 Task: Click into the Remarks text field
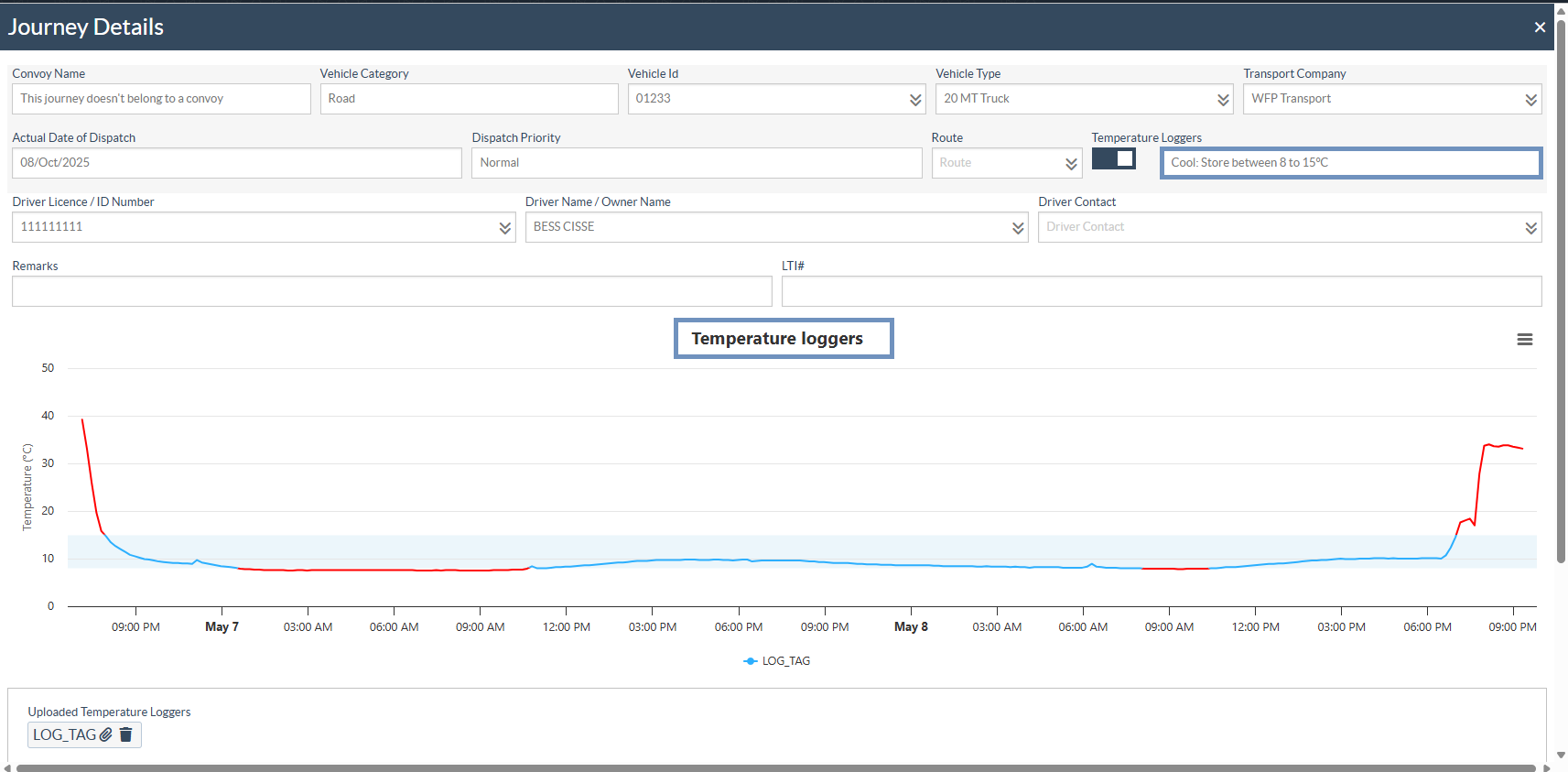point(392,291)
